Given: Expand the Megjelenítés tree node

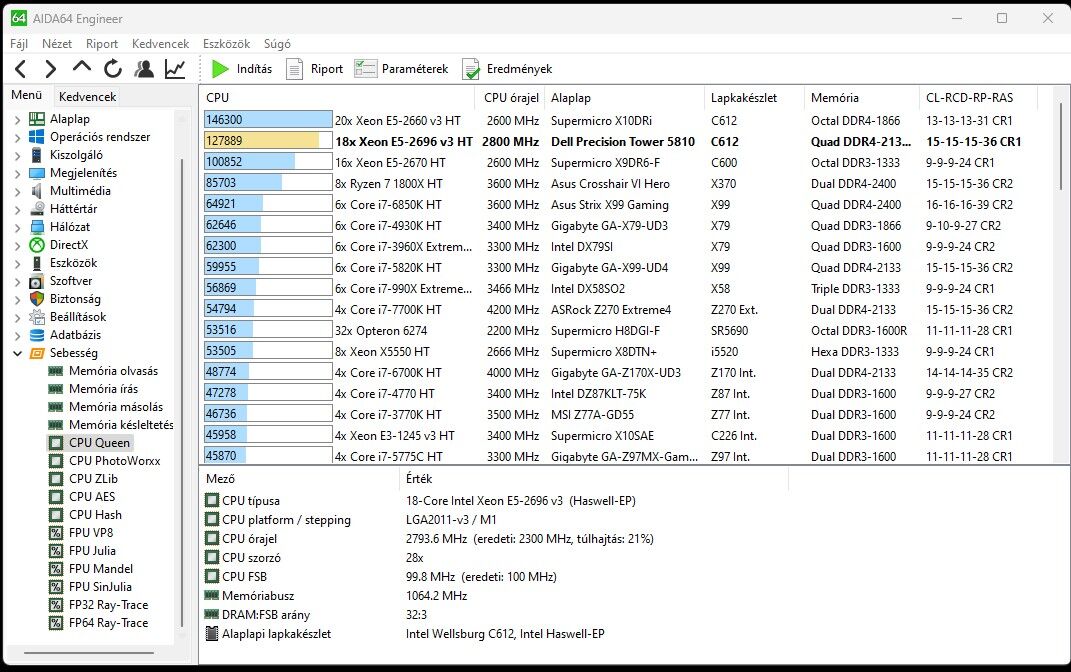Looking at the screenshot, I should [x=17, y=173].
